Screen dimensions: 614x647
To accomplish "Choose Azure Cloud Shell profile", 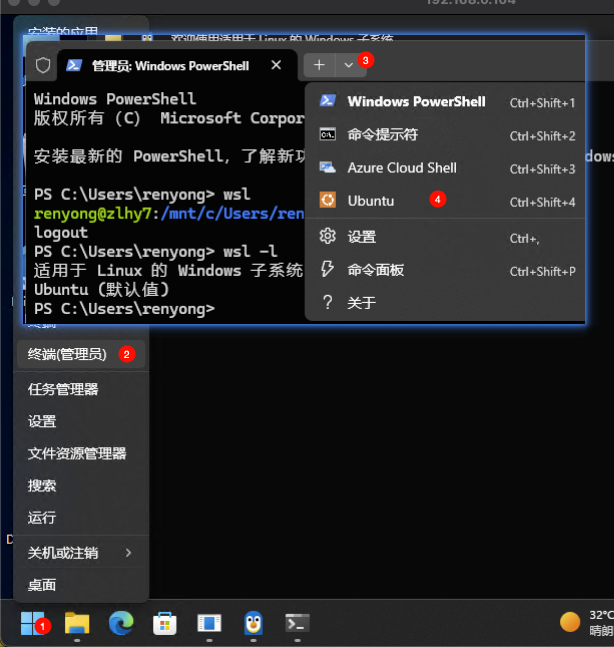I will [x=445, y=168].
